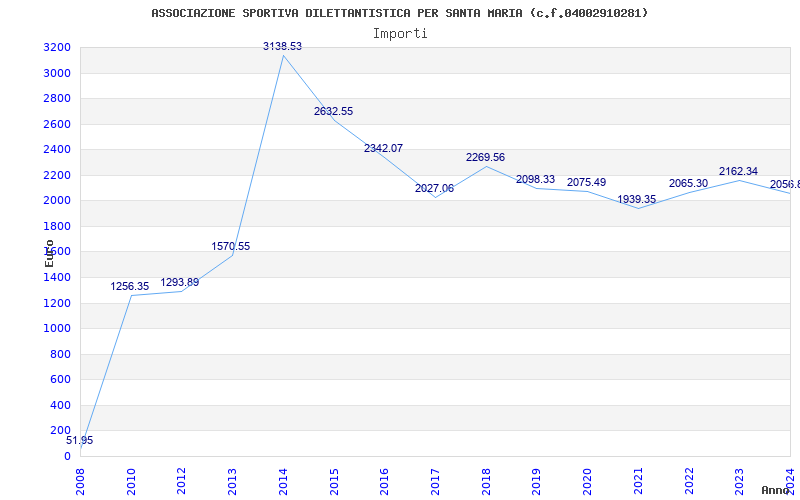Click the 1570.55 value label

pos(231,246)
